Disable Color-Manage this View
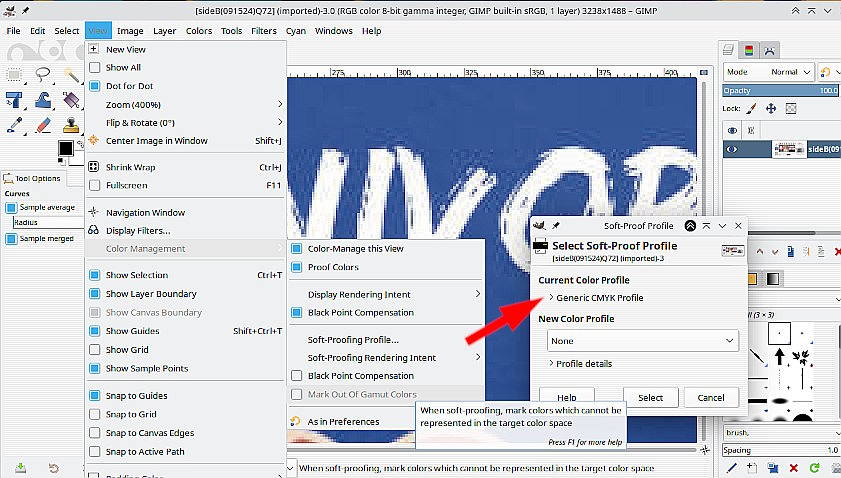Screen dimensions: 841x478 coord(296,248)
